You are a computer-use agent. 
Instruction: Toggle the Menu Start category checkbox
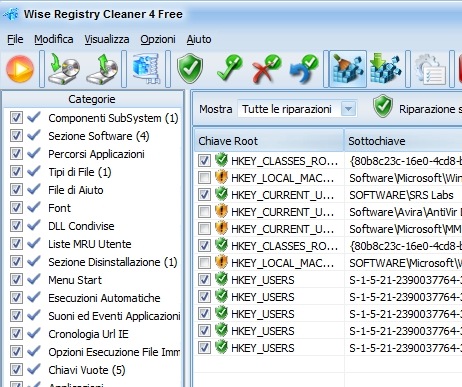pyautogui.click(x=16, y=280)
